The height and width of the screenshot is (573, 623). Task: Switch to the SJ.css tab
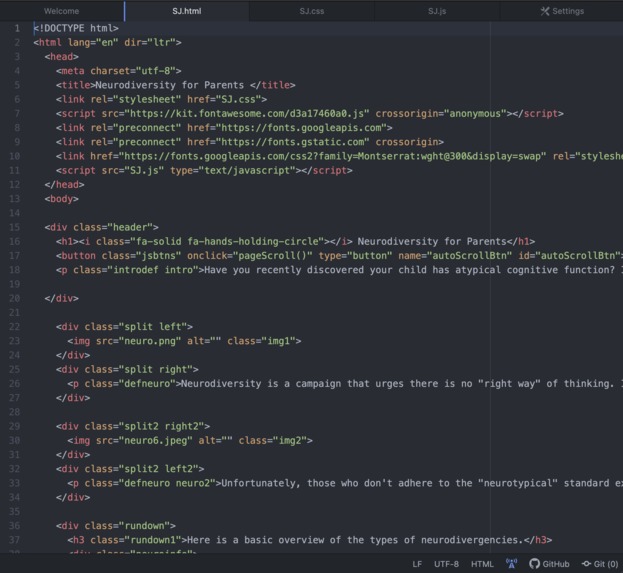[312, 11]
